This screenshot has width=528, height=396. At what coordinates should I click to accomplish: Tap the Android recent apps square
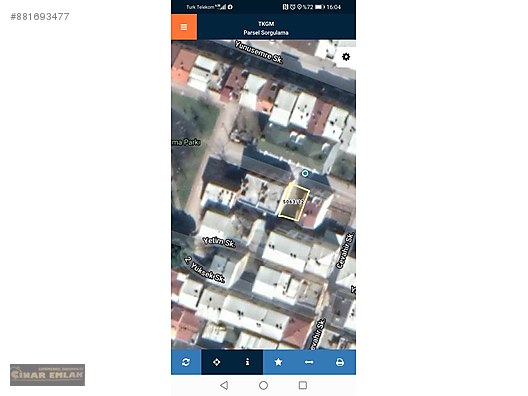coord(303,385)
